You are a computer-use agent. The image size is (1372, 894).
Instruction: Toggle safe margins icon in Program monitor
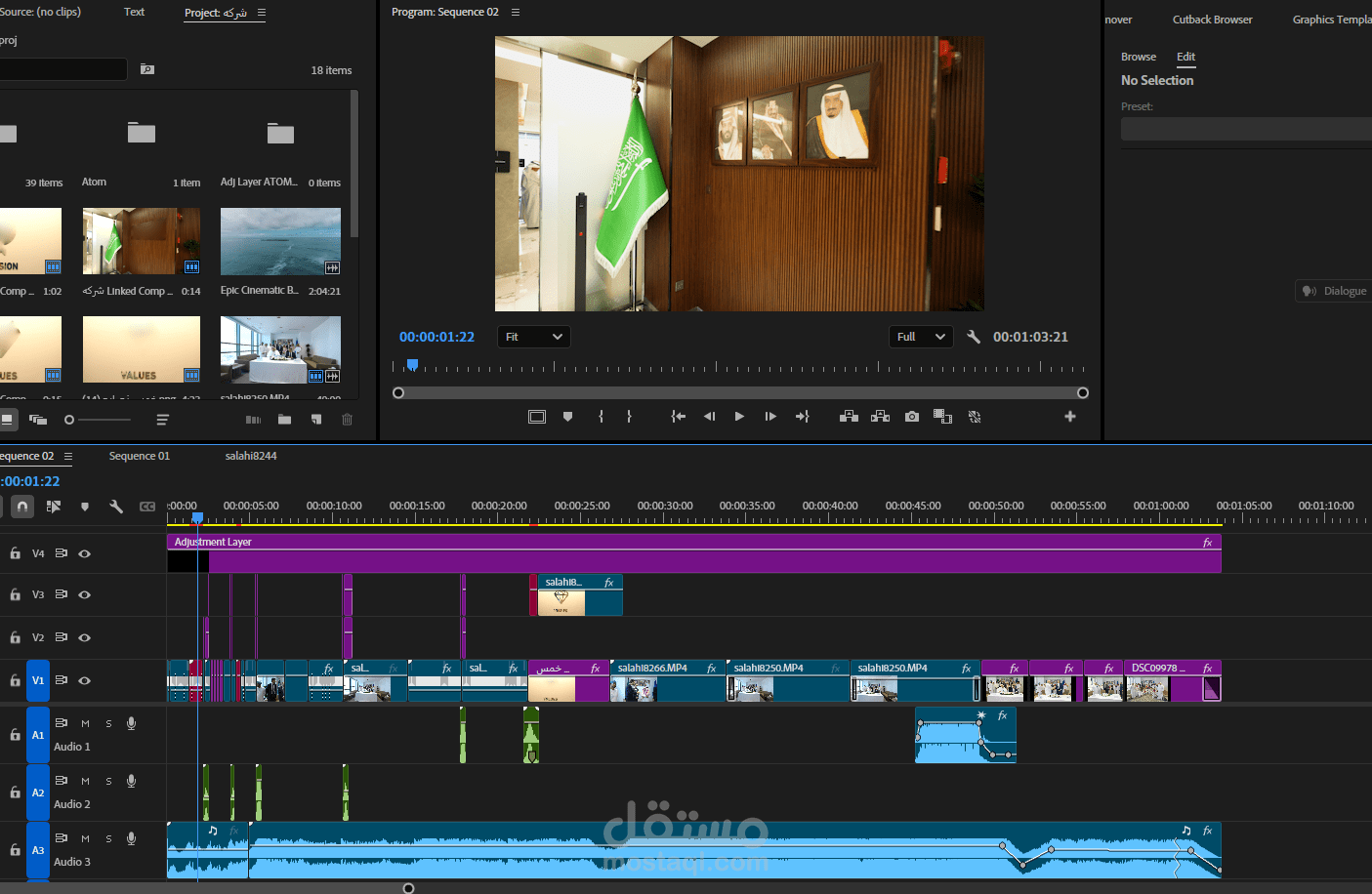(537, 417)
